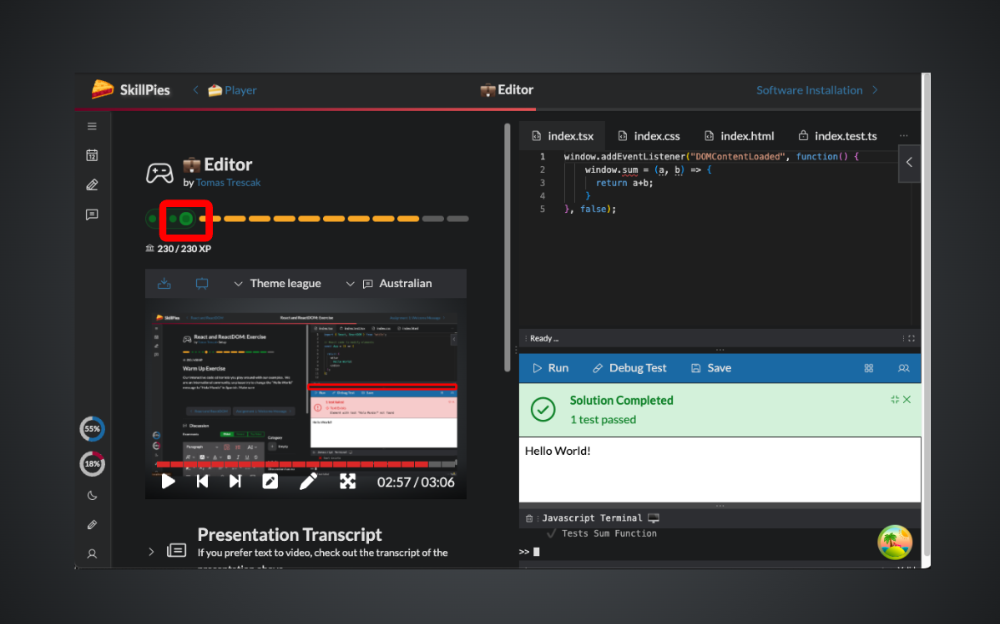Screen dimensions: 1000x624
Task: Open the Australian language dropdown
Action: tap(397, 284)
